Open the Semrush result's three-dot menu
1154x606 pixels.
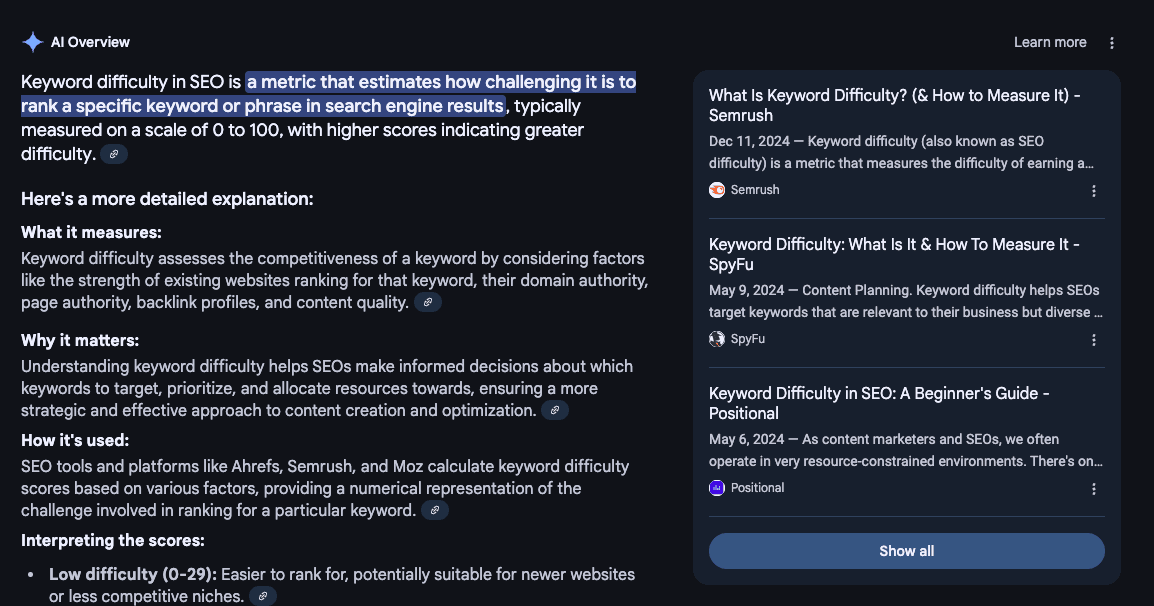(1093, 191)
